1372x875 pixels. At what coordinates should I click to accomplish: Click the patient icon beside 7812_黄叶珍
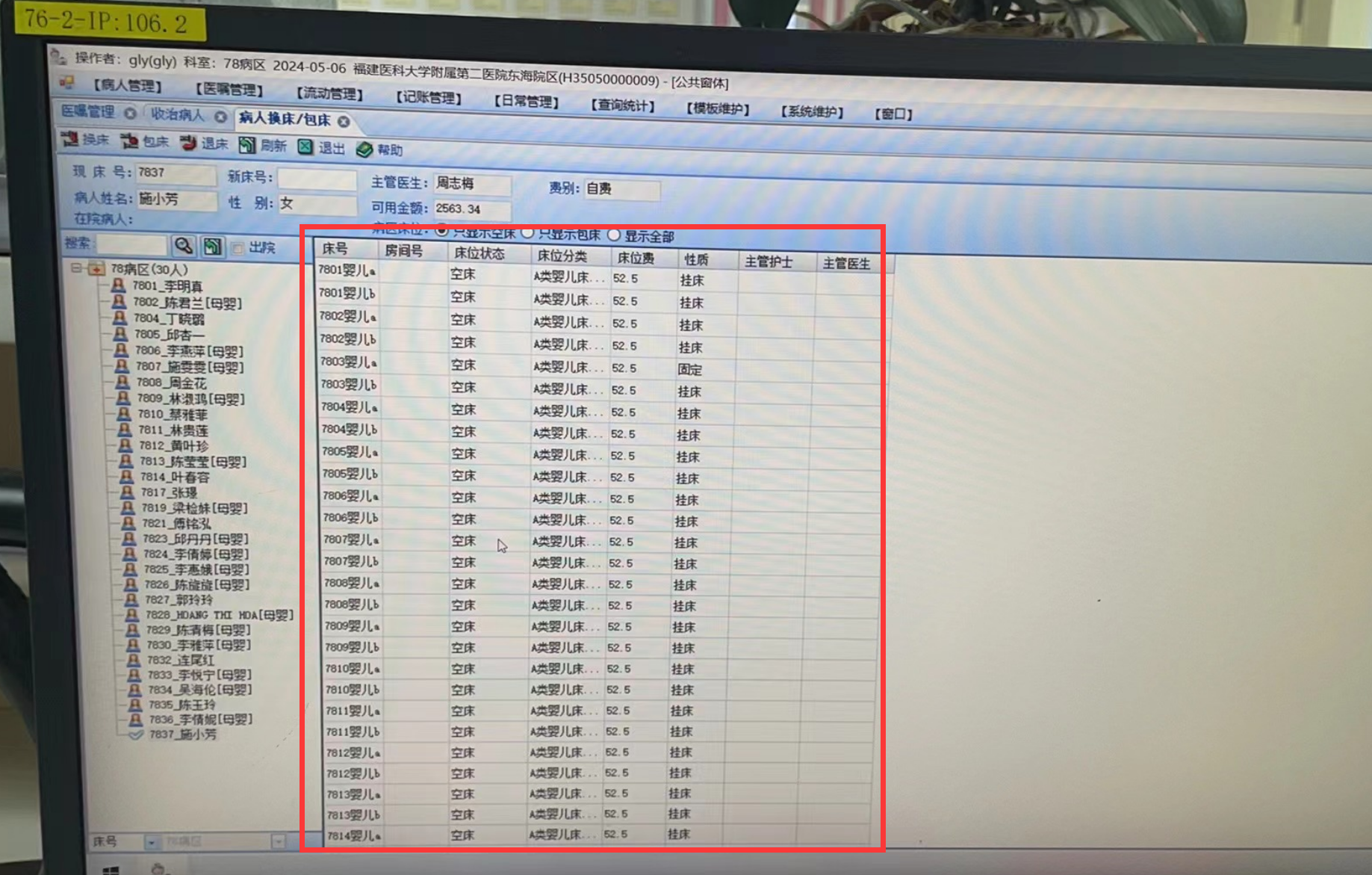[125, 445]
